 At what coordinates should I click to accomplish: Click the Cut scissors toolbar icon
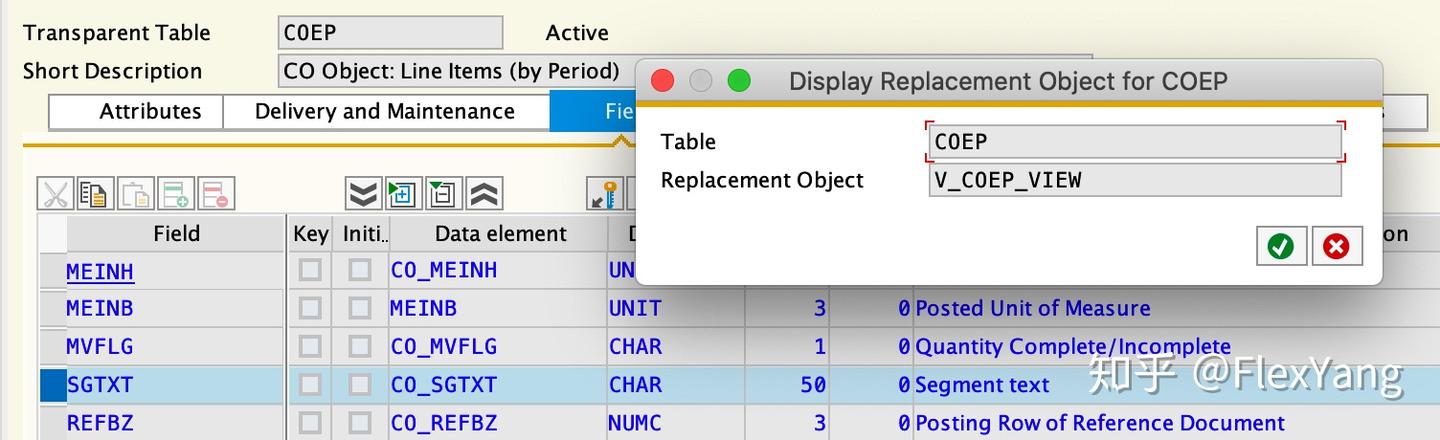pyautogui.click(x=56, y=193)
